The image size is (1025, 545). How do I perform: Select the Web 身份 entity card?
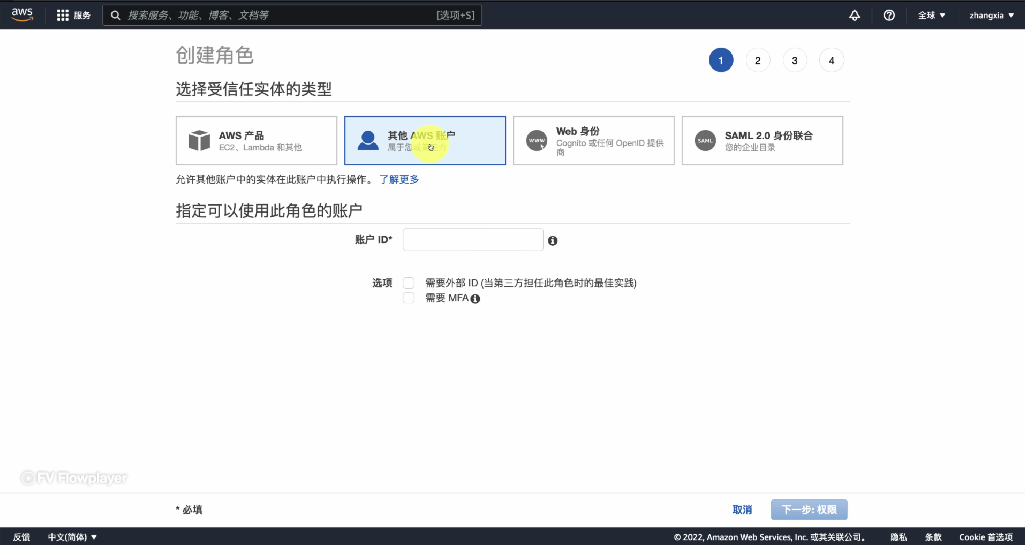594,140
